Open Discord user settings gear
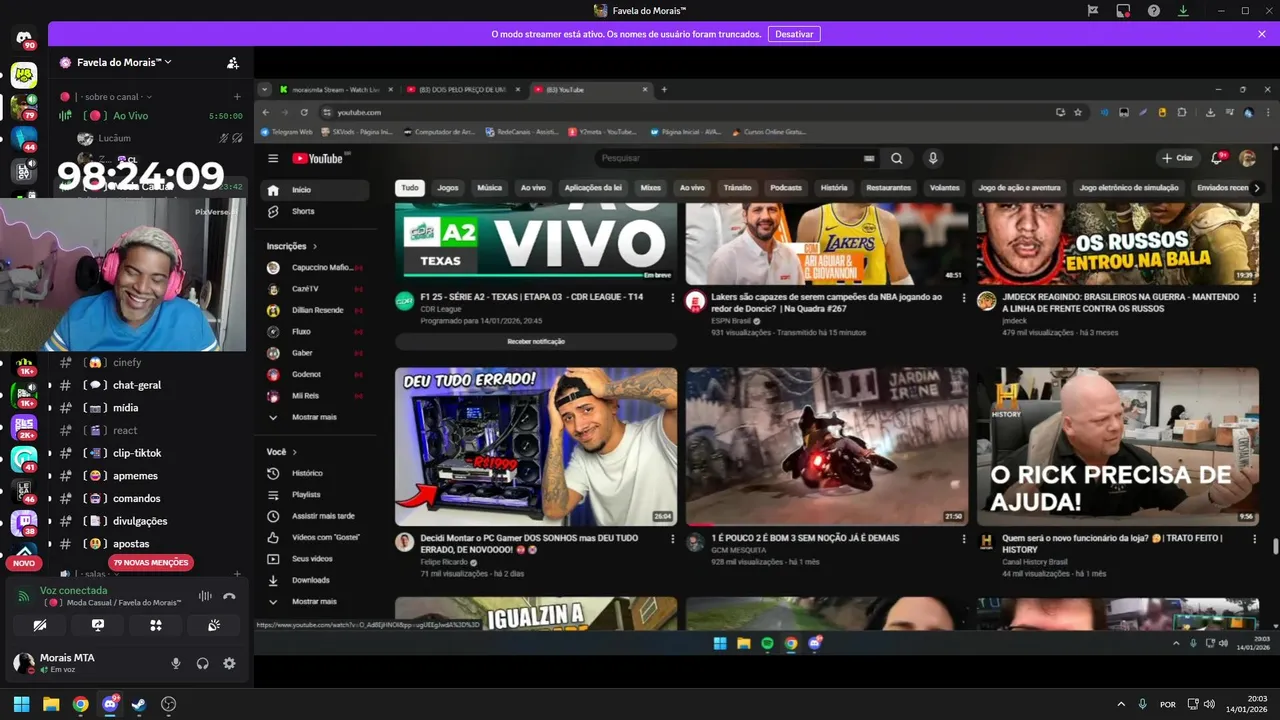The width and height of the screenshot is (1280, 720). [229, 663]
